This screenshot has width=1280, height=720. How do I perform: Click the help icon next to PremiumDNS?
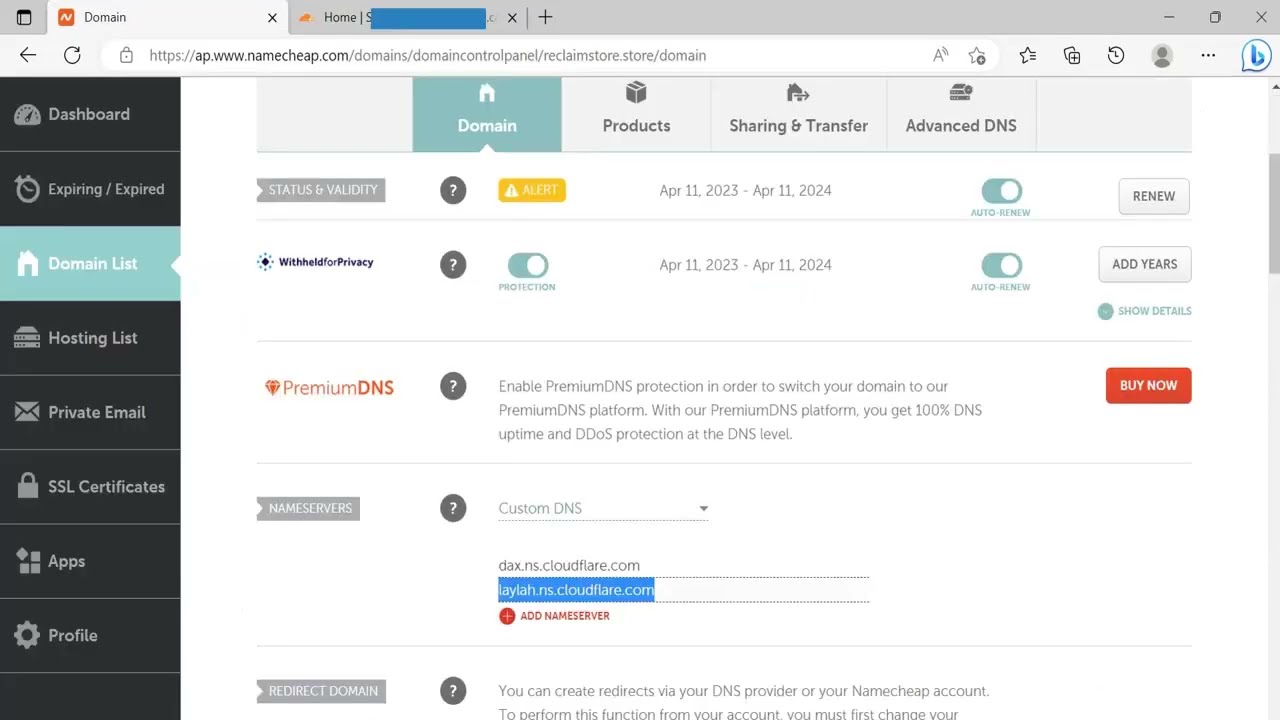point(453,386)
